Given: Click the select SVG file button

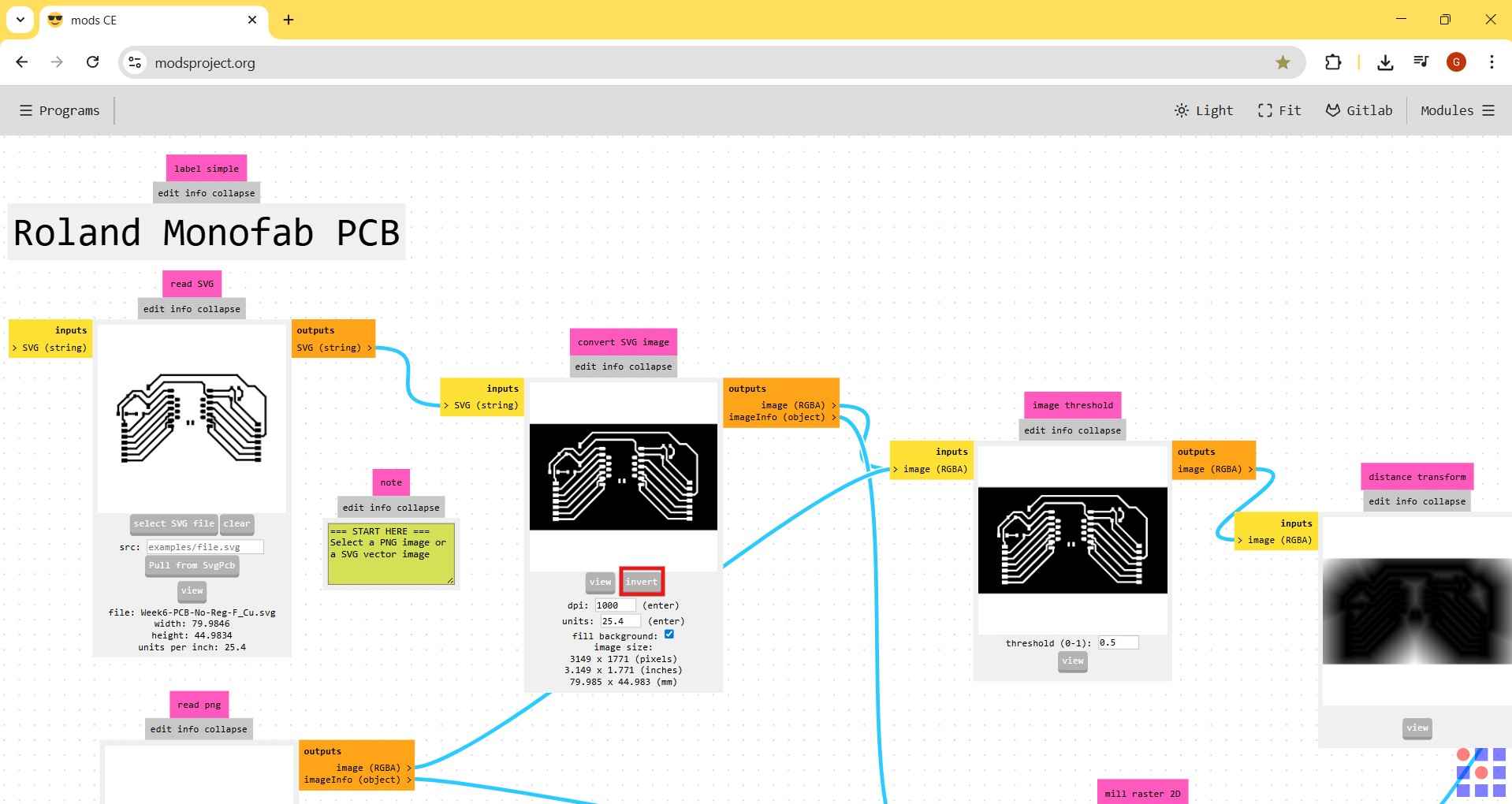Looking at the screenshot, I should point(173,523).
